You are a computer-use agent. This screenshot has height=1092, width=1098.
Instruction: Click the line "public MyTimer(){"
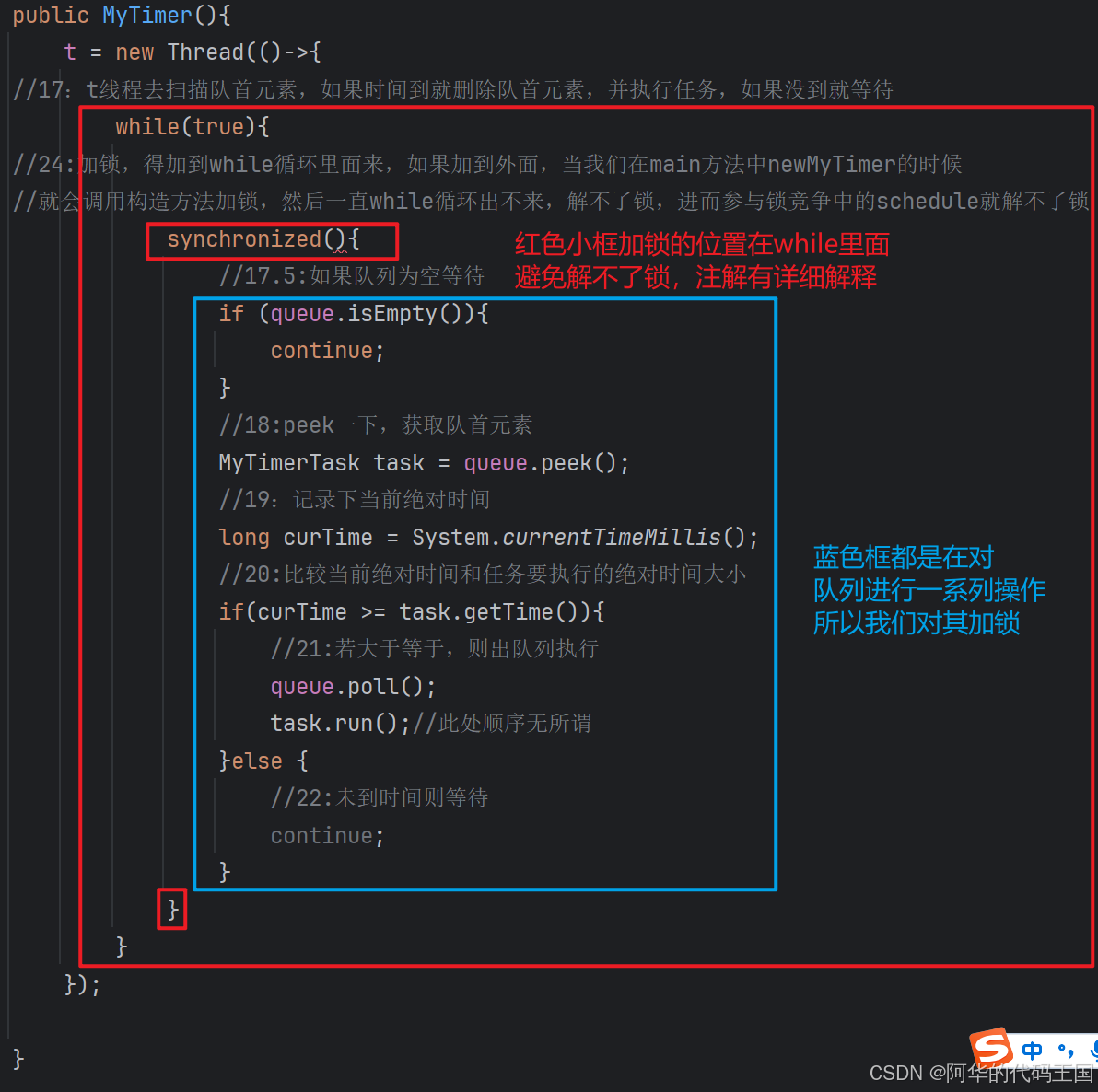click(122, 16)
